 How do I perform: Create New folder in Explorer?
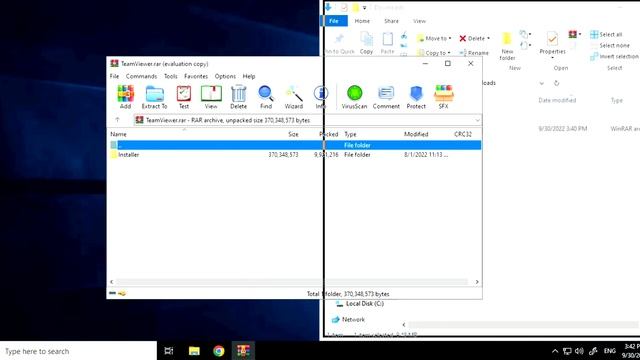click(507, 46)
